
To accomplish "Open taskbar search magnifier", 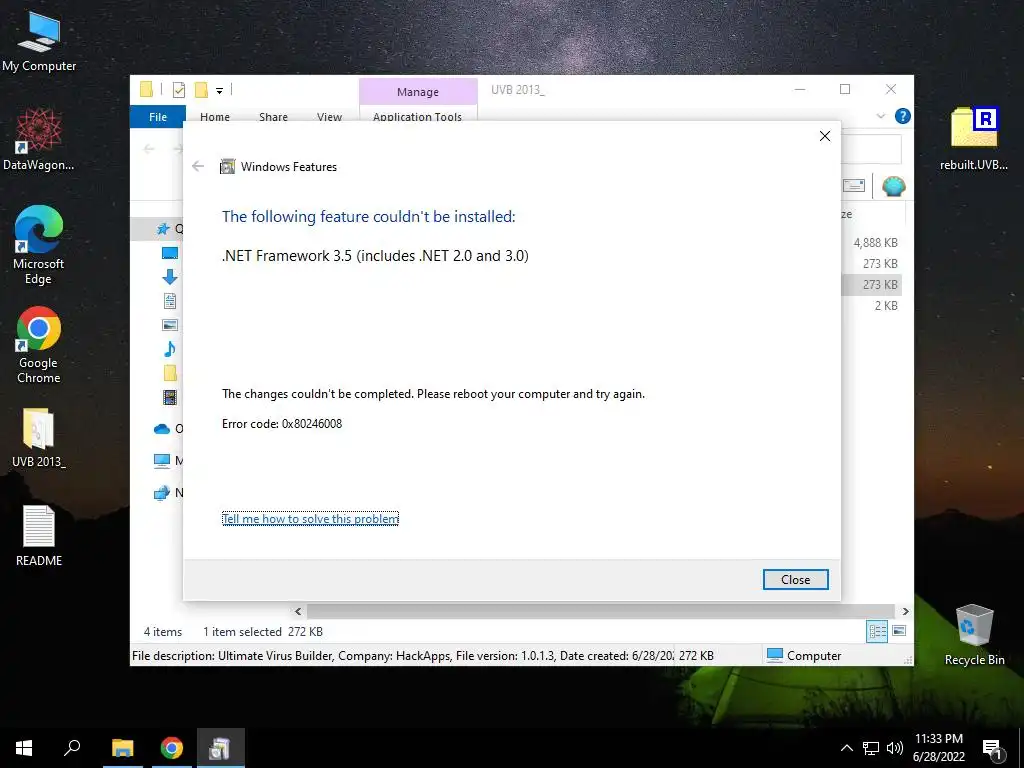I will coord(72,748).
